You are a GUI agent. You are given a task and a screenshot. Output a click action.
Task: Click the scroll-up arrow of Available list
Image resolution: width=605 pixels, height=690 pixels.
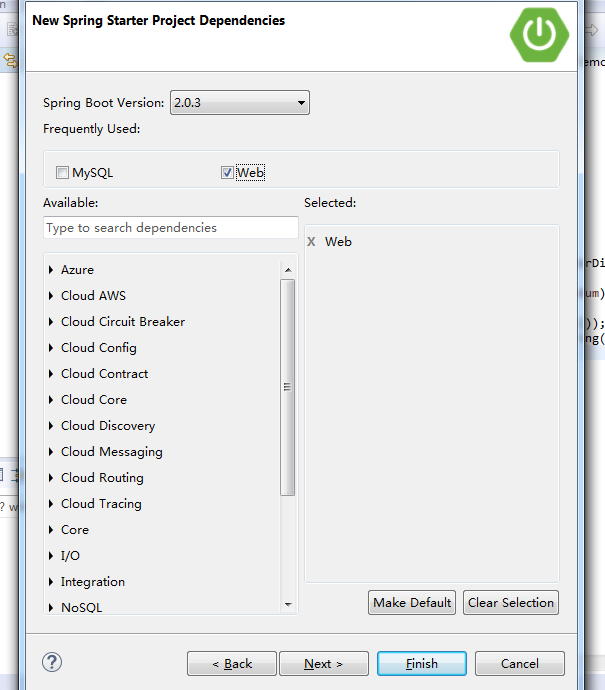tap(288, 270)
